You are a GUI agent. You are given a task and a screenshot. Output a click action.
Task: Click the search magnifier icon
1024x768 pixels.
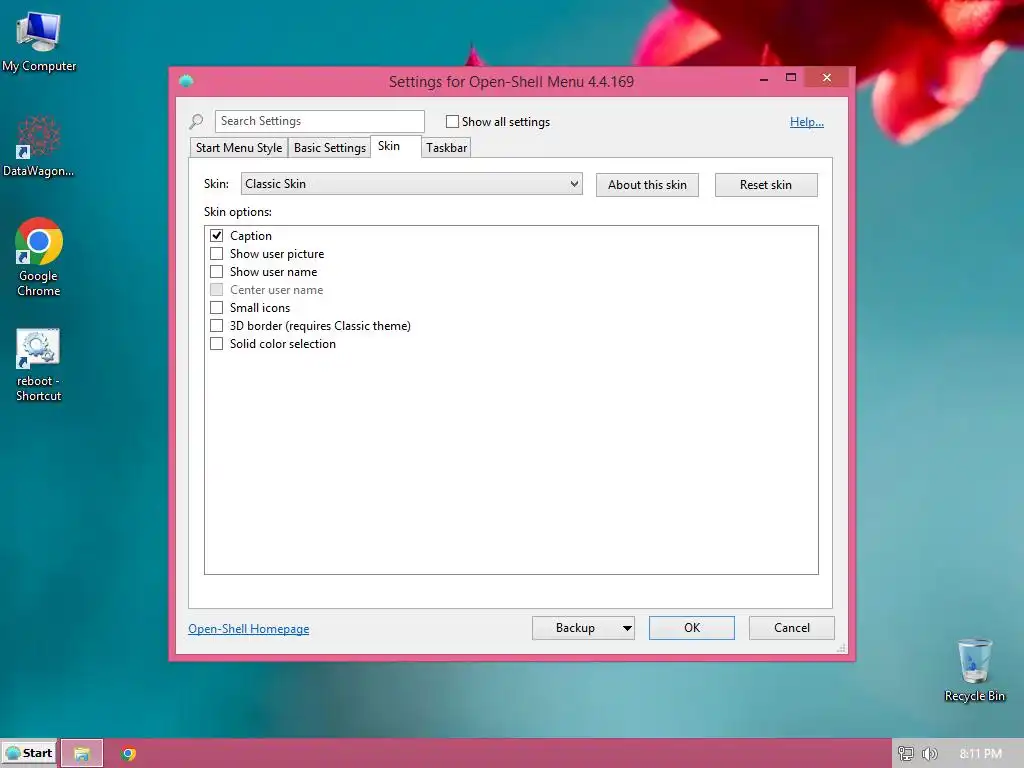pos(196,121)
